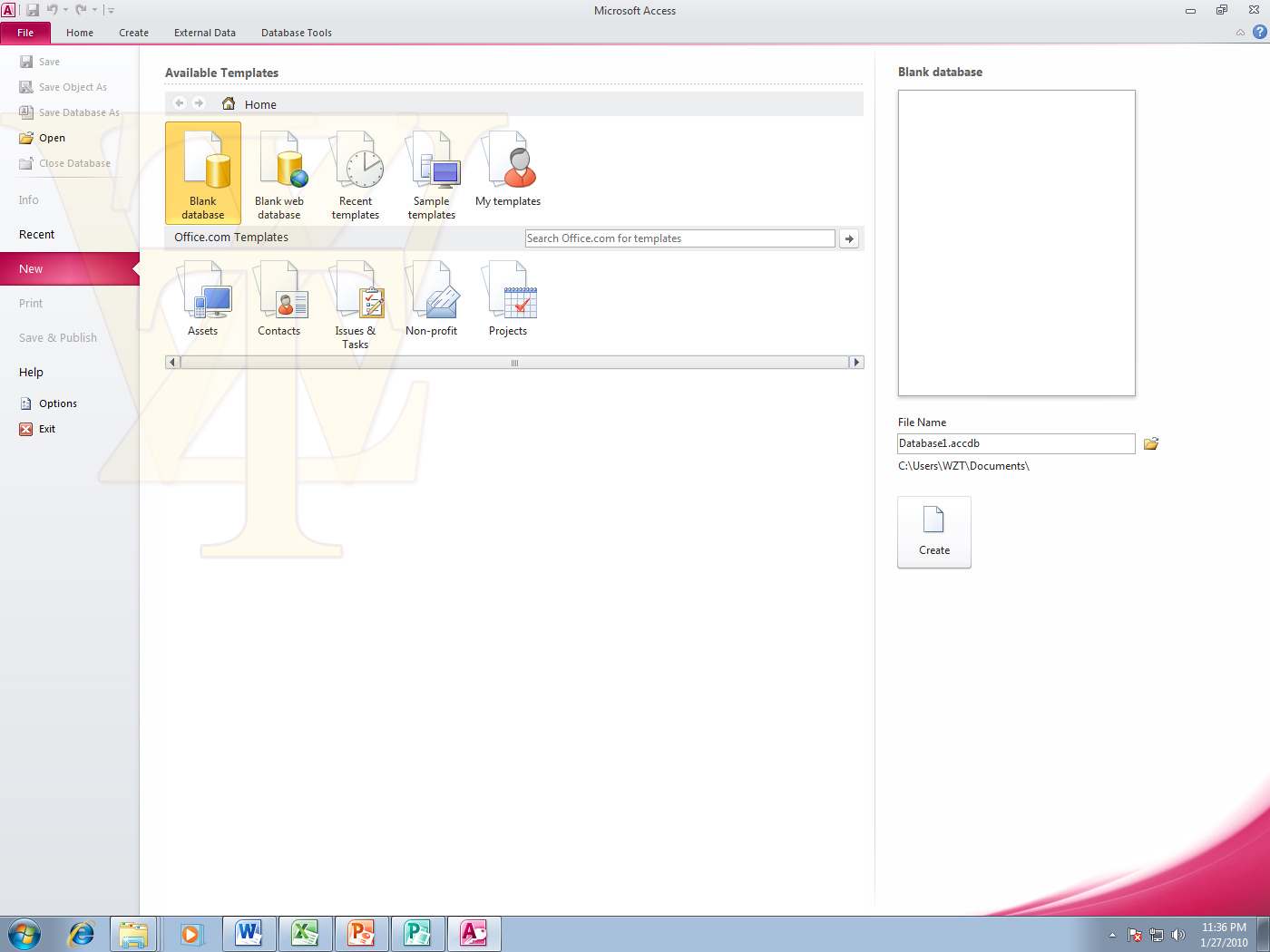
Task: Click Save Database As in the backstage menu
Action: [70, 112]
